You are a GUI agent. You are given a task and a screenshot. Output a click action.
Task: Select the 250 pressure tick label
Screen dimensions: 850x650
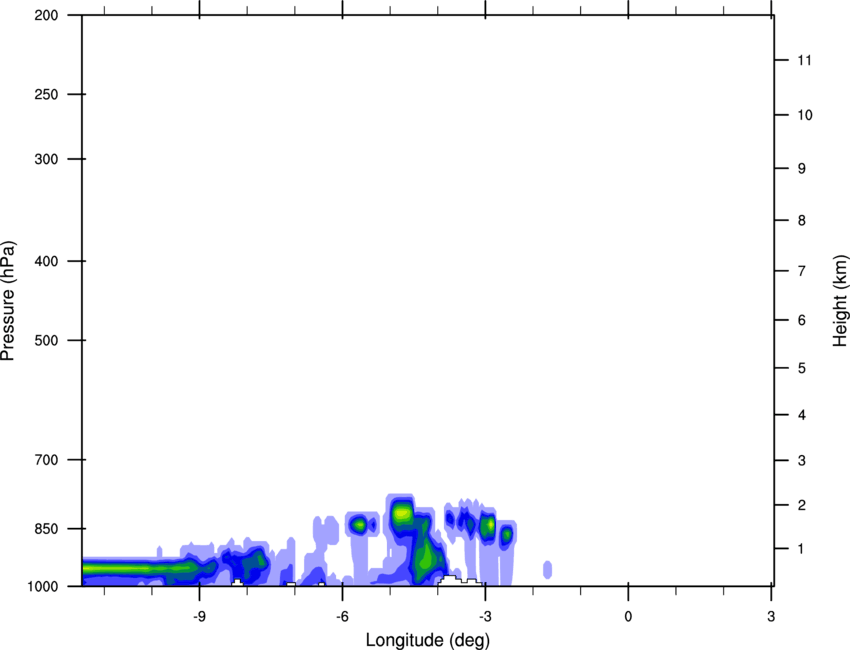[x=45, y=95]
